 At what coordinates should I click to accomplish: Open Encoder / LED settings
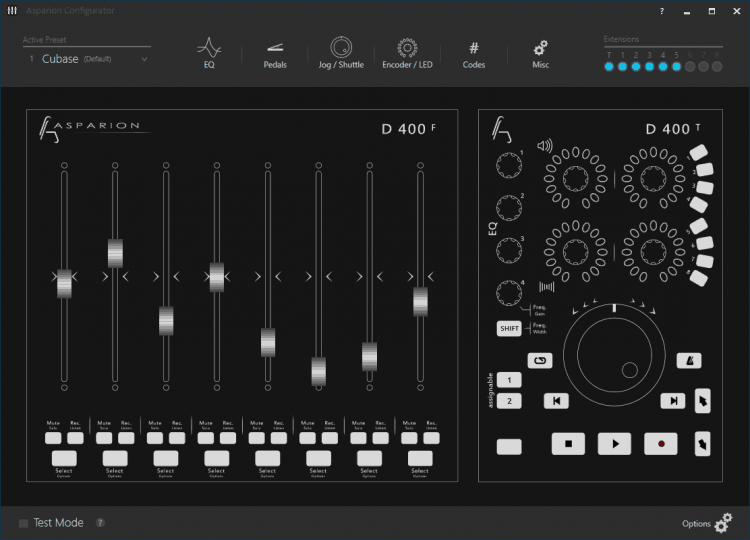(407, 53)
